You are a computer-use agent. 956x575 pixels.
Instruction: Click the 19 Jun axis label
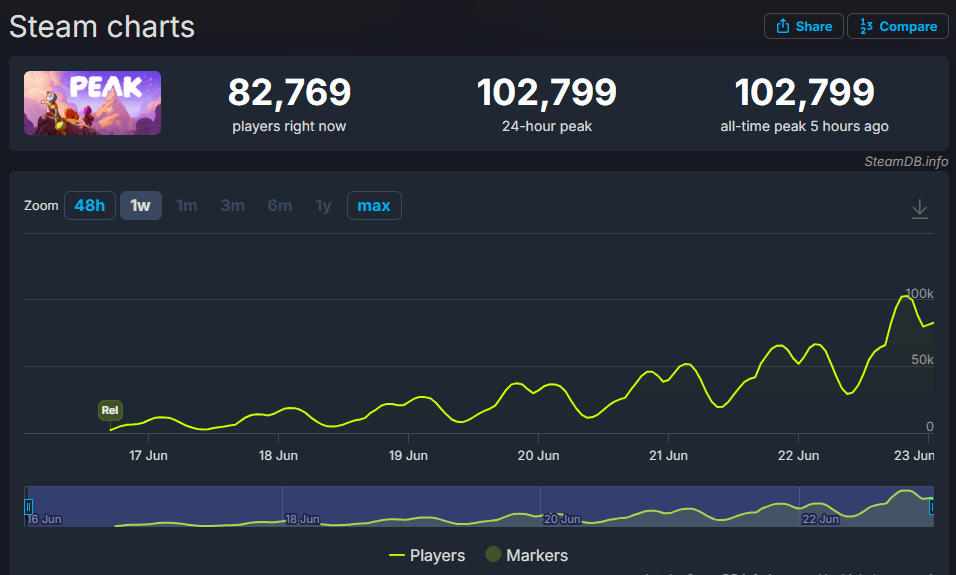click(x=408, y=455)
